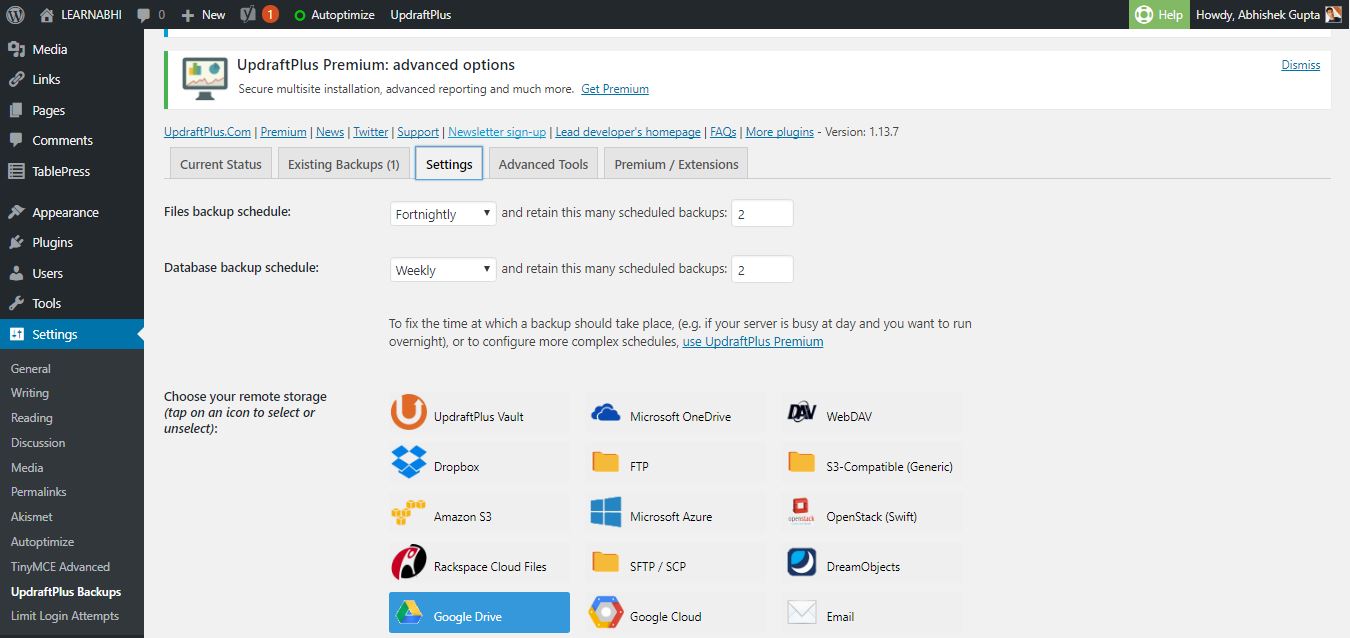Image resolution: width=1350 pixels, height=638 pixels.
Task: Select the Settings tab
Action: [449, 164]
